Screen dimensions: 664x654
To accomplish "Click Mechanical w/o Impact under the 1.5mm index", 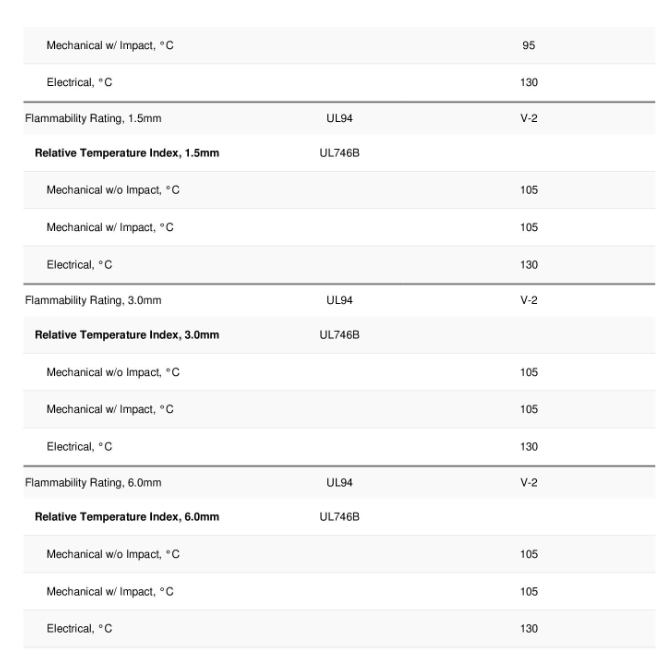I will pyautogui.click(x=113, y=190).
